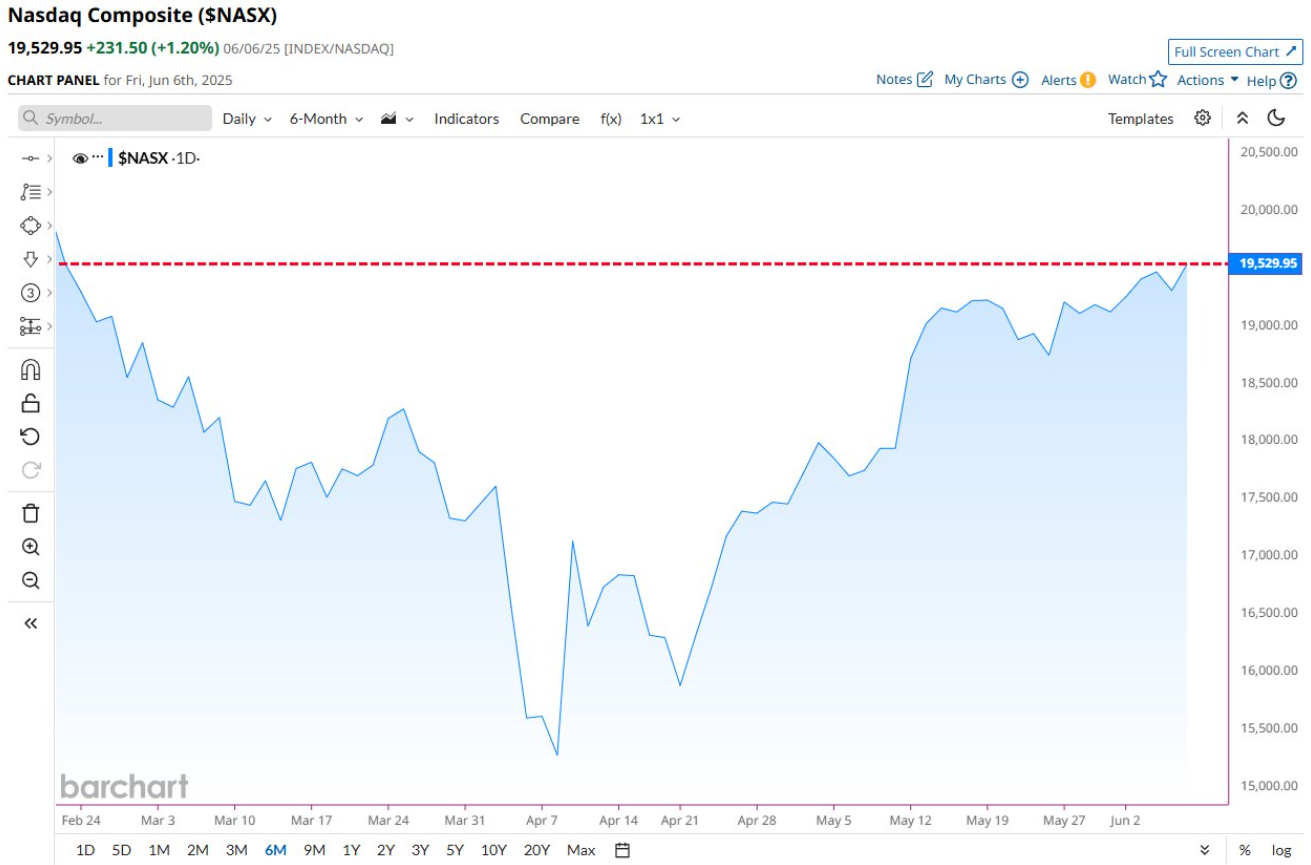The image size is (1311, 865).
Task: Expand the shapes tool flyout arrow
Action: (49, 226)
